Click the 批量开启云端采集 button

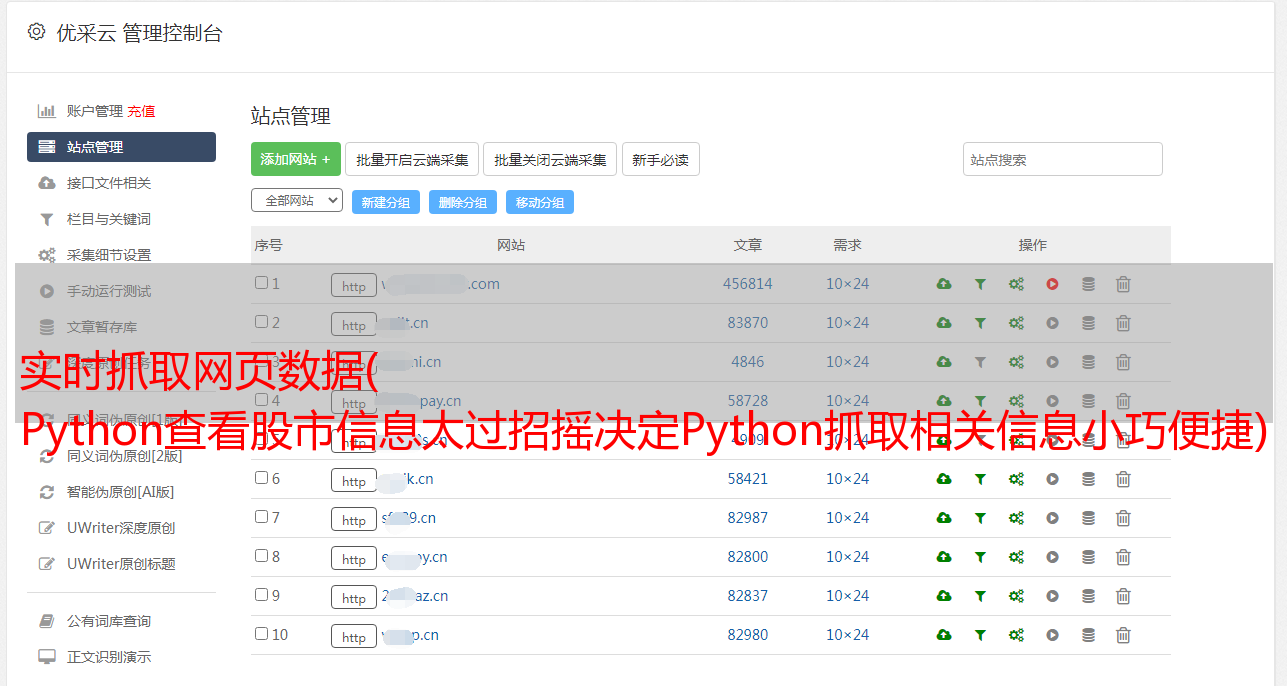tap(412, 159)
